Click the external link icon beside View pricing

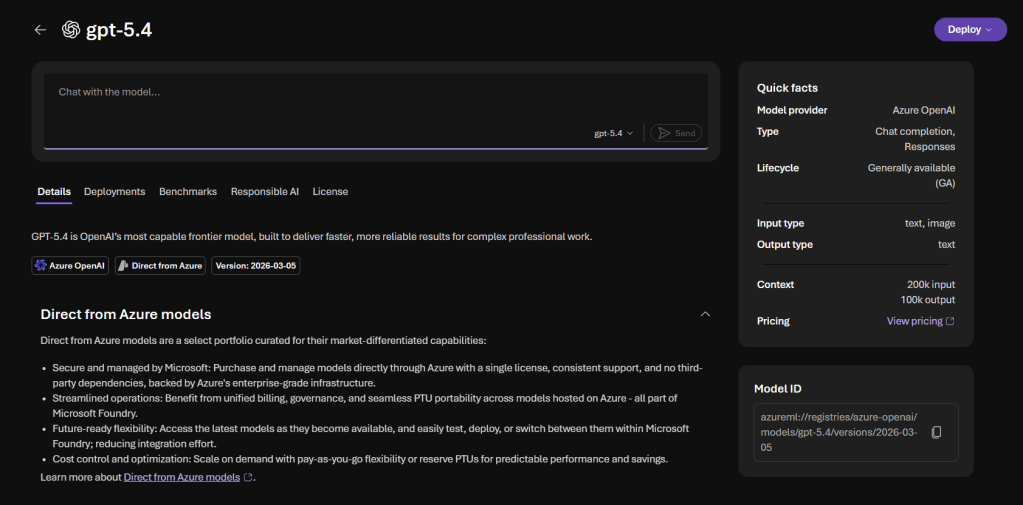[x=950, y=321]
